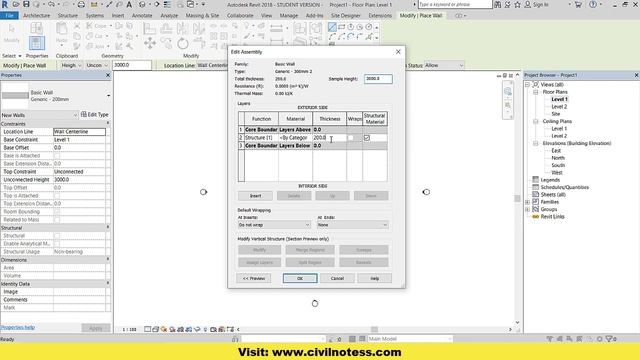Viewport: 640px width, 360px height.
Task: Click the Open file icon in quick access toolbar
Action: [16, 4]
